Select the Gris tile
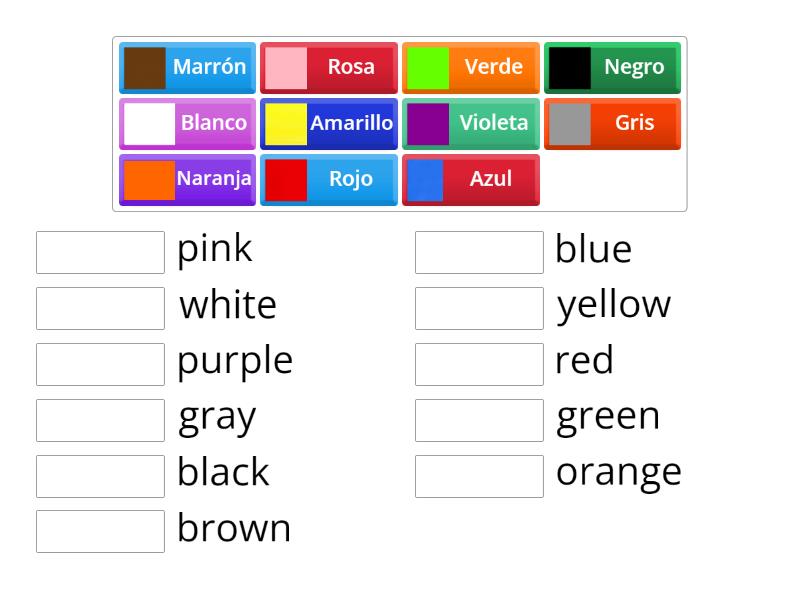This screenshot has width=800, height=600. (x=612, y=123)
